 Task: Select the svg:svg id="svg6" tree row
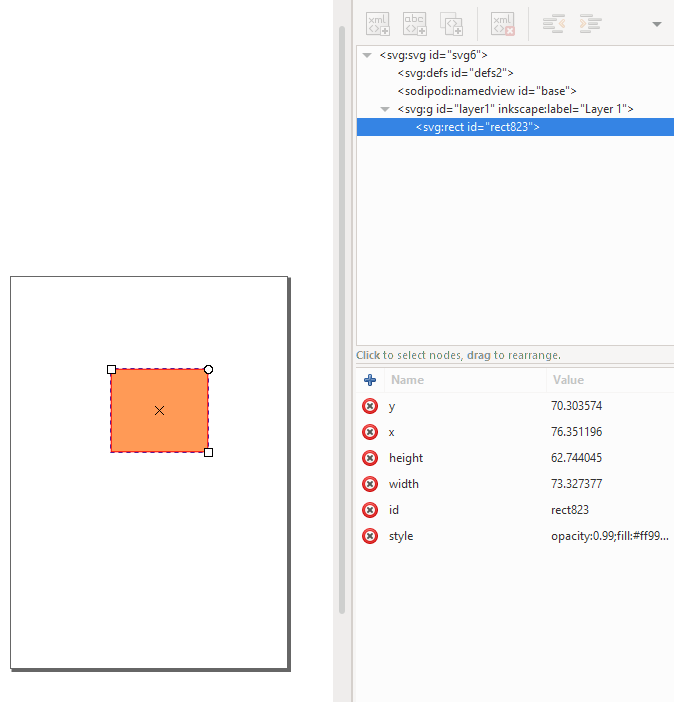pyautogui.click(x=515, y=55)
